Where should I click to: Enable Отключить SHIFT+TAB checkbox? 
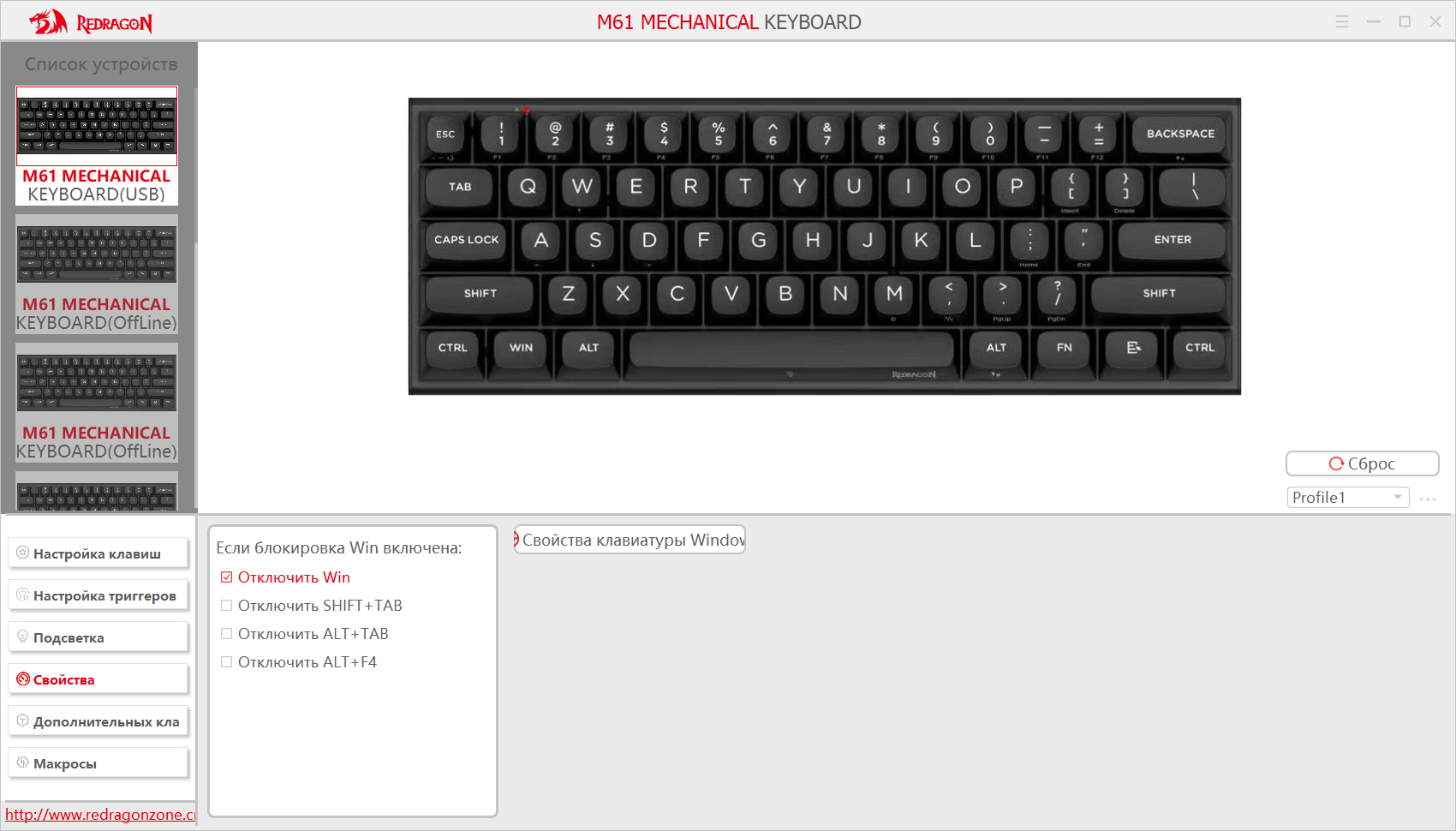point(227,606)
